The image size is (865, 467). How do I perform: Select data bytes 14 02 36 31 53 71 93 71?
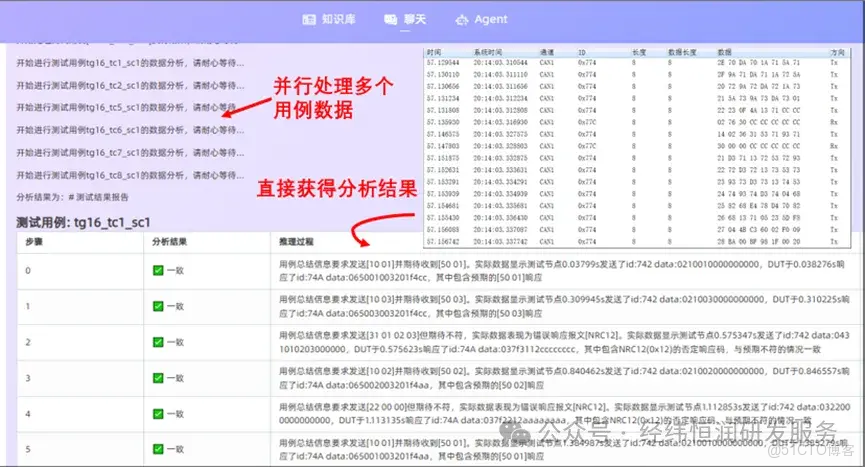[759, 134]
